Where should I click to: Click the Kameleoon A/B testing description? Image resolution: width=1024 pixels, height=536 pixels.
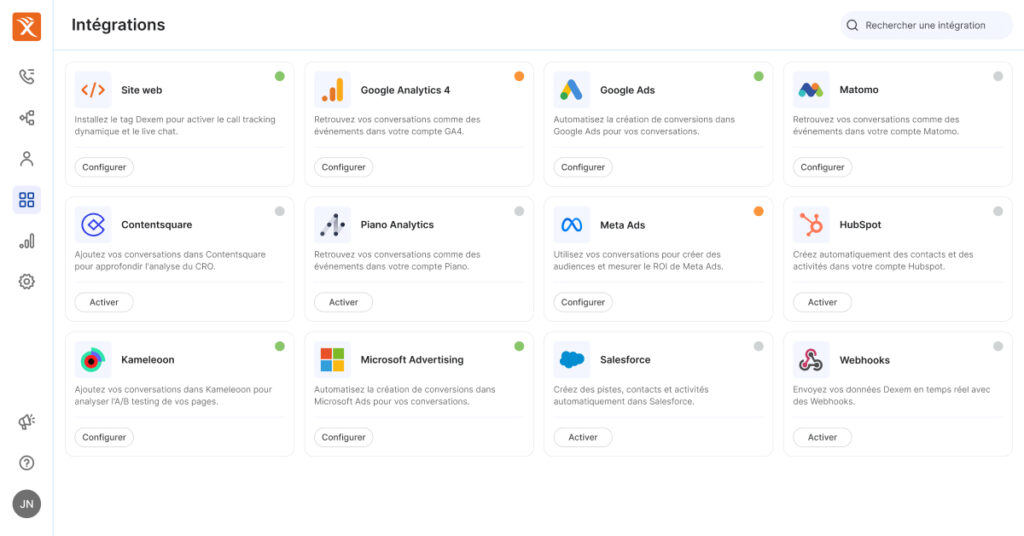coord(173,396)
